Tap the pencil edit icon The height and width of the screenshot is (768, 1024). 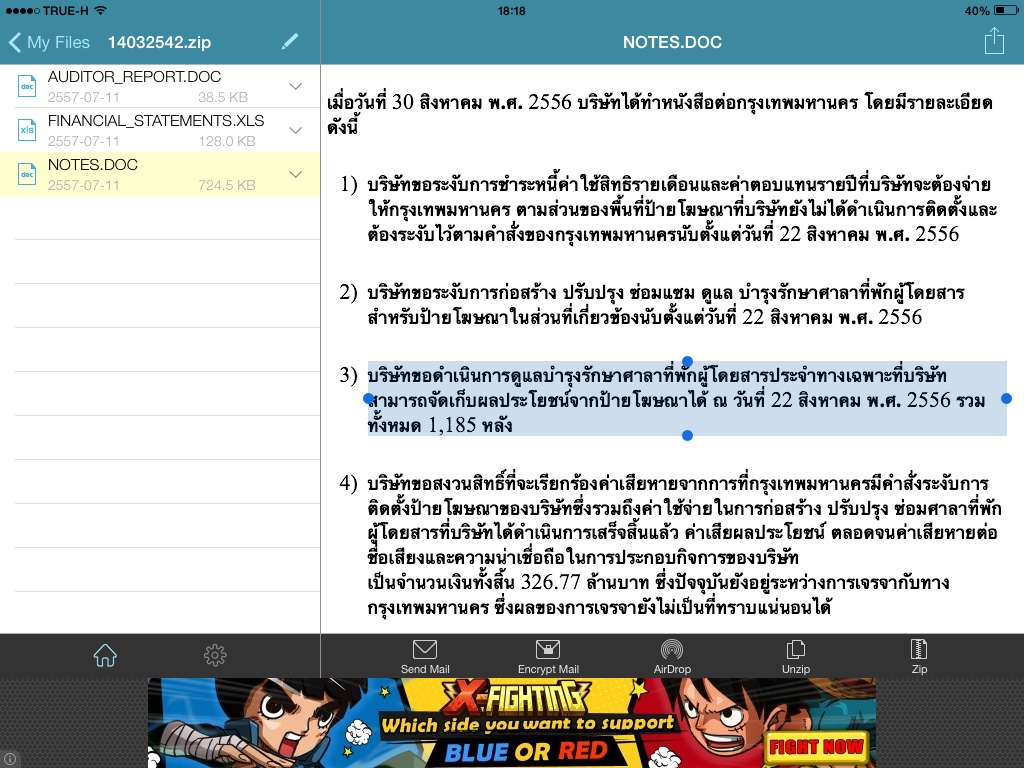[290, 42]
